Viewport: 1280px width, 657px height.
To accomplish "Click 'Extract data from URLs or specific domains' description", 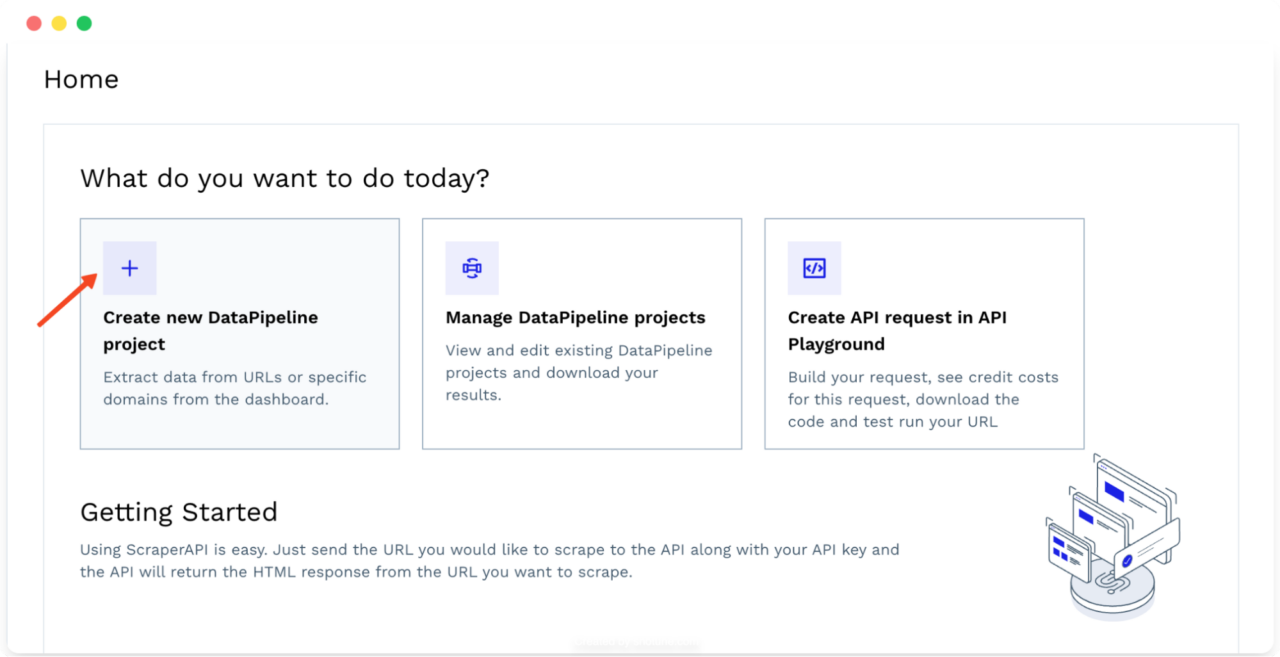I will pos(235,388).
